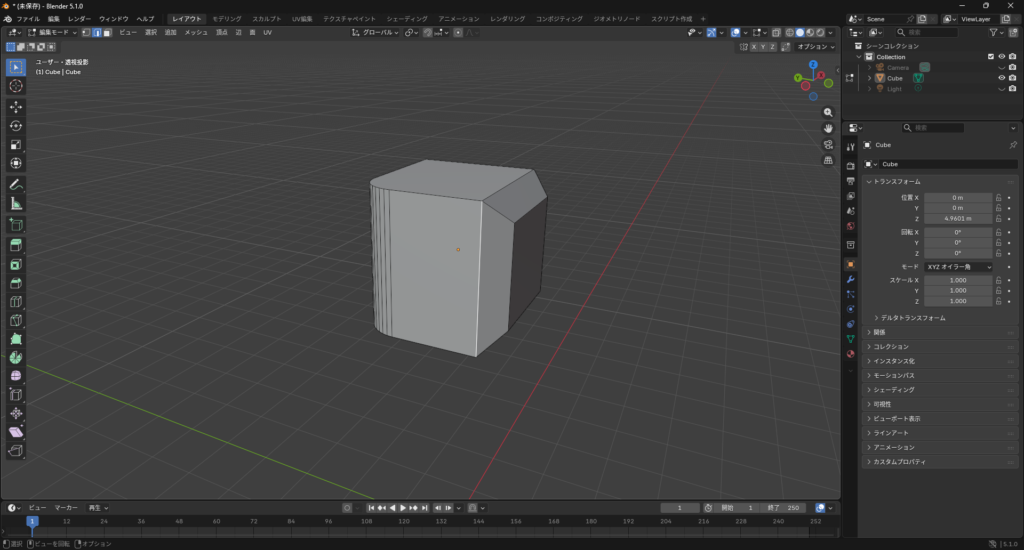Switch to wireframe viewport shading
The image size is (1024, 550).
(788, 32)
